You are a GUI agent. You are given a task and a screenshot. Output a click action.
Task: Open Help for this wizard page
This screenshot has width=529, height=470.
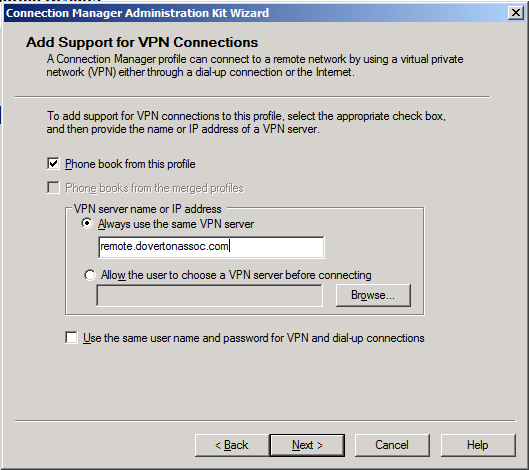pos(478,445)
